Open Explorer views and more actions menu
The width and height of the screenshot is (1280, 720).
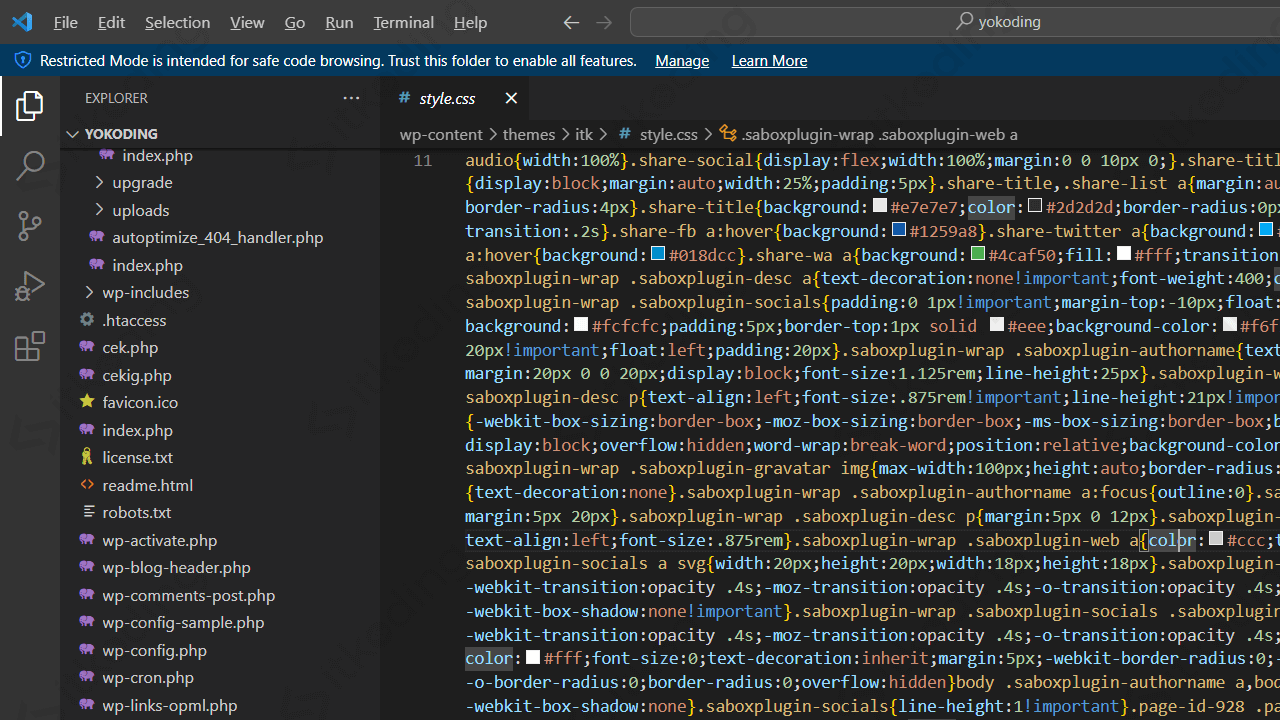351,98
